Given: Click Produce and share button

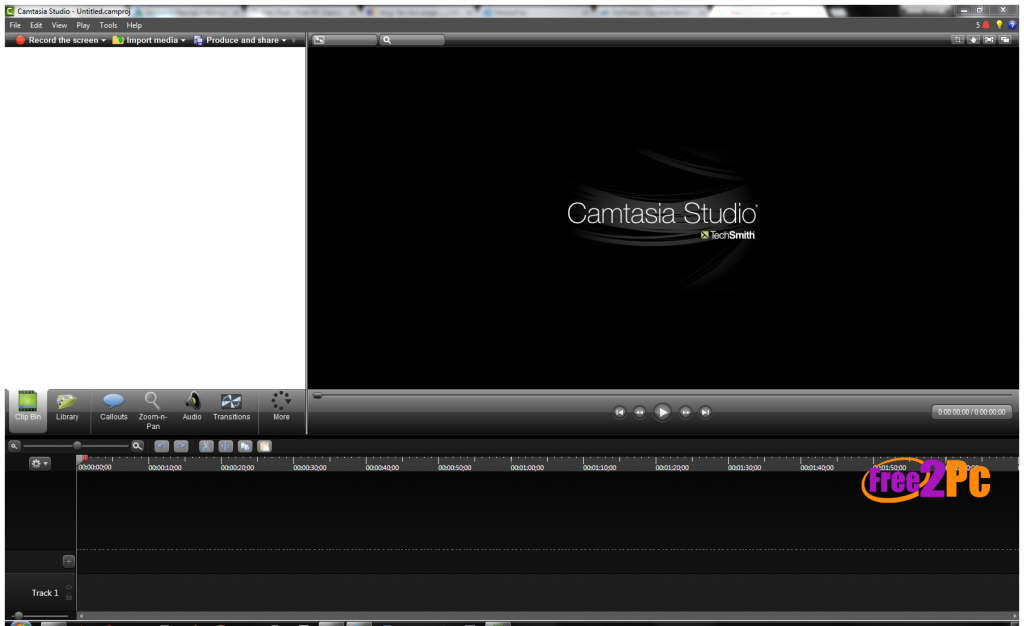Looking at the screenshot, I should tap(236, 40).
